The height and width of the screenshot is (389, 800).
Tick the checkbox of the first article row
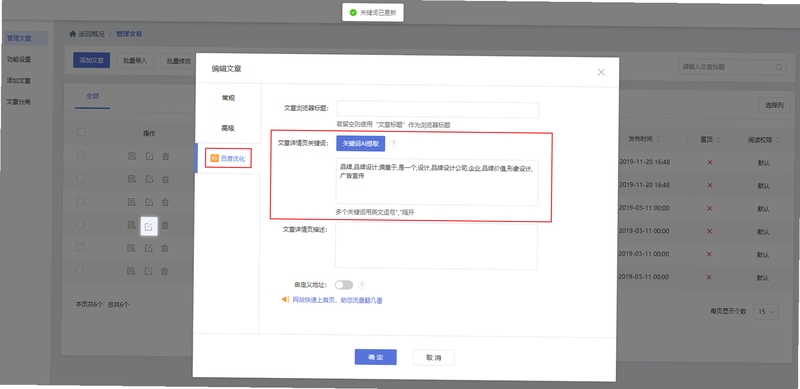81,155
